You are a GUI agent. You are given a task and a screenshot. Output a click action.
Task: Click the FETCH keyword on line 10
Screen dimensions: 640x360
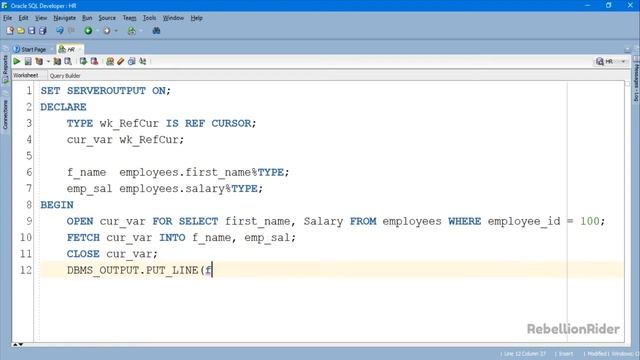83,238
